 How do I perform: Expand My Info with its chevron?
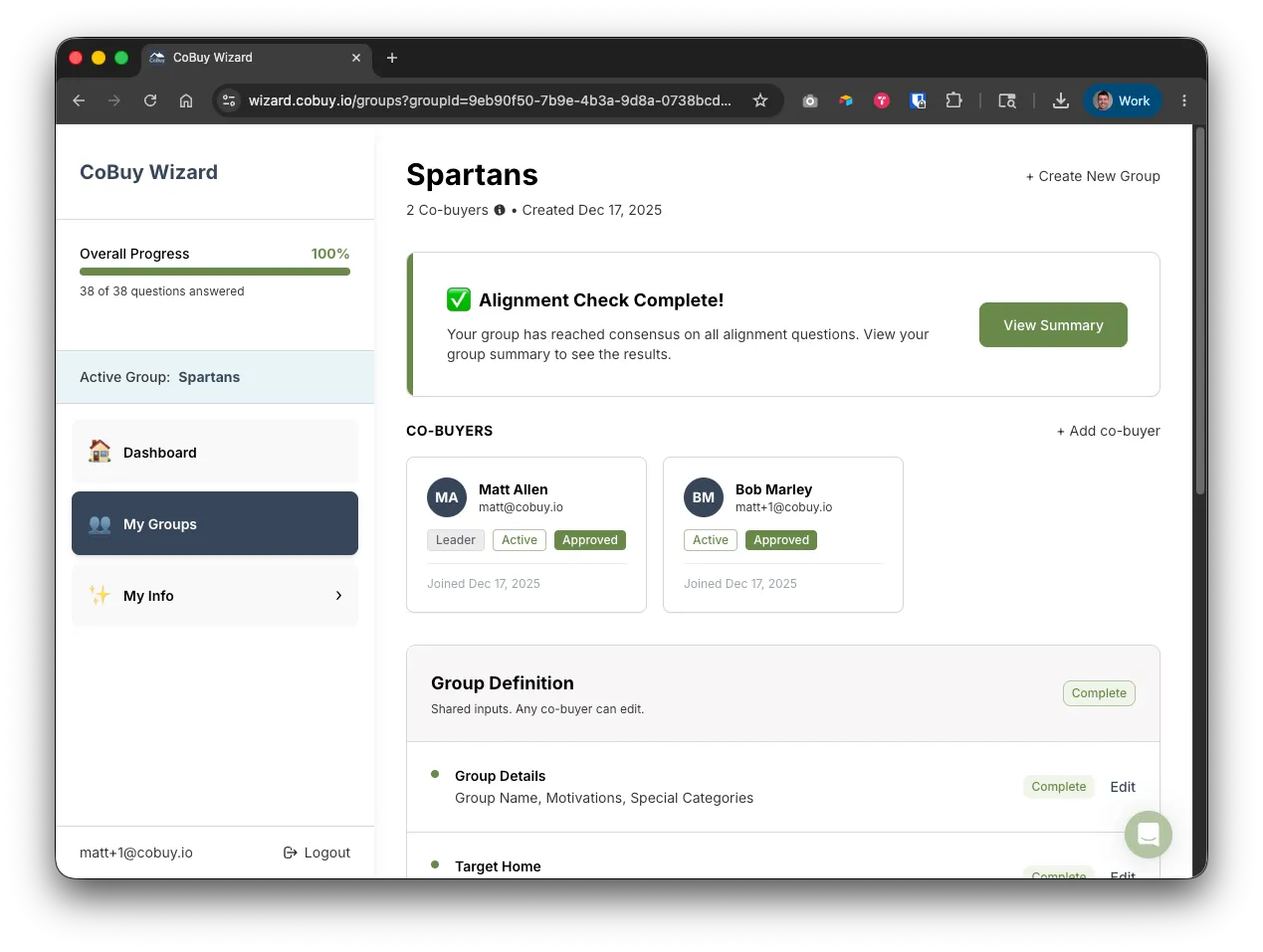tap(338, 595)
